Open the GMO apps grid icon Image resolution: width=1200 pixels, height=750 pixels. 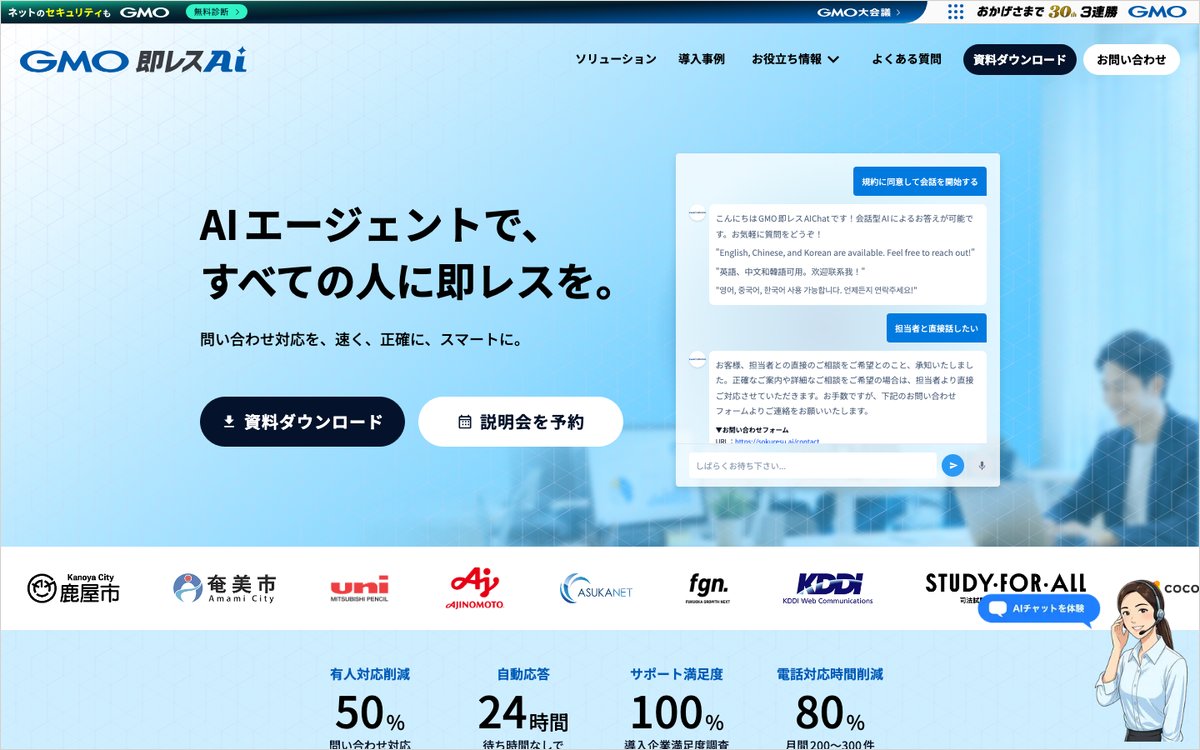coord(956,12)
